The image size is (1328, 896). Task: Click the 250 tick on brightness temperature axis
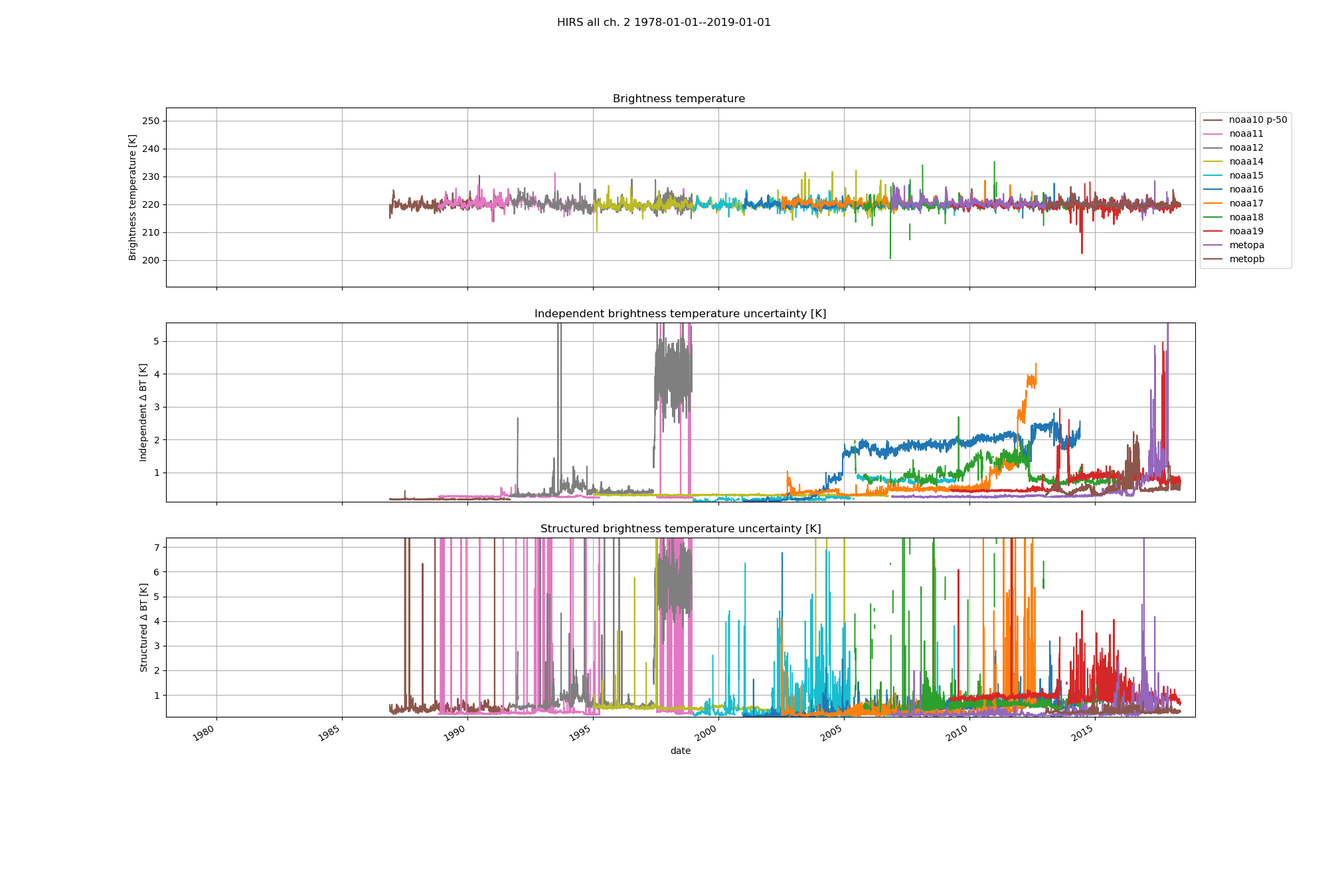coord(151,121)
